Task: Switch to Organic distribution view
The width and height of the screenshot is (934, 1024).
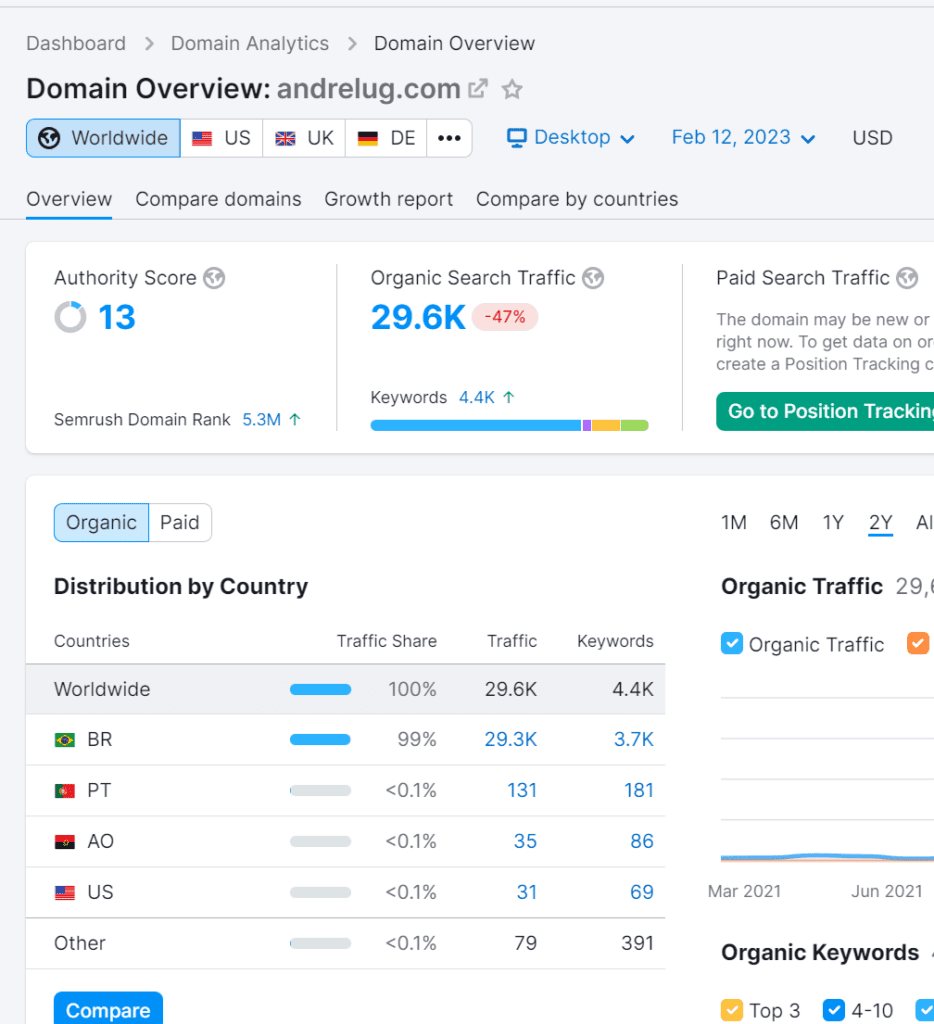Action: [x=101, y=522]
